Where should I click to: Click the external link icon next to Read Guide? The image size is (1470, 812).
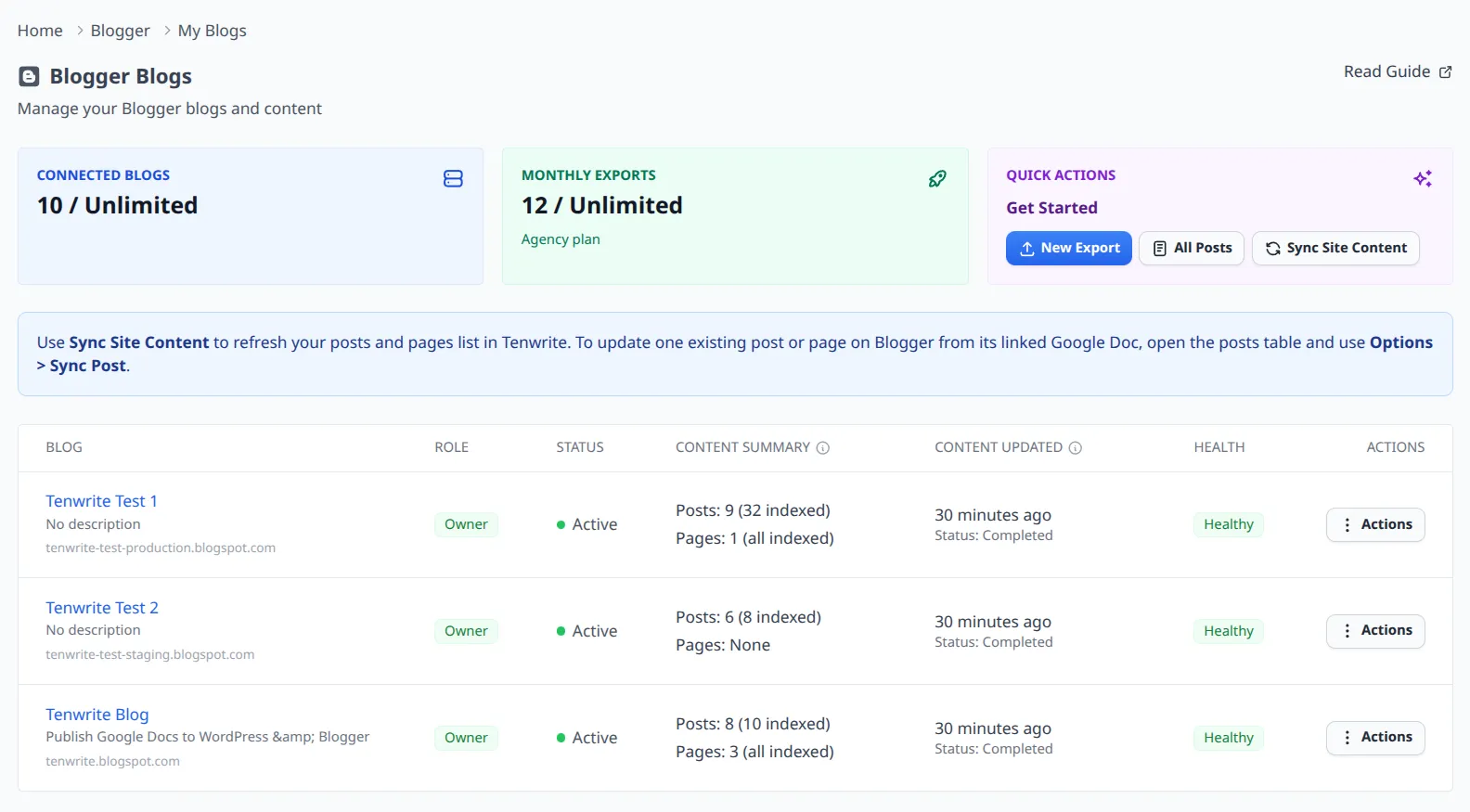pos(1445,72)
